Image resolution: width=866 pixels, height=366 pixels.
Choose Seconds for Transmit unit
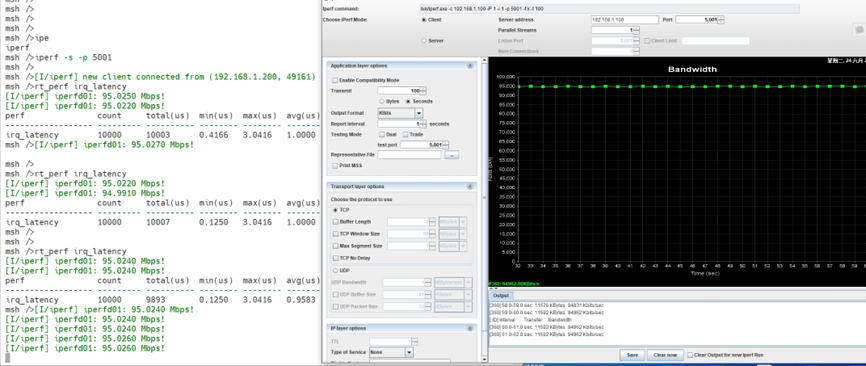pyautogui.click(x=408, y=102)
